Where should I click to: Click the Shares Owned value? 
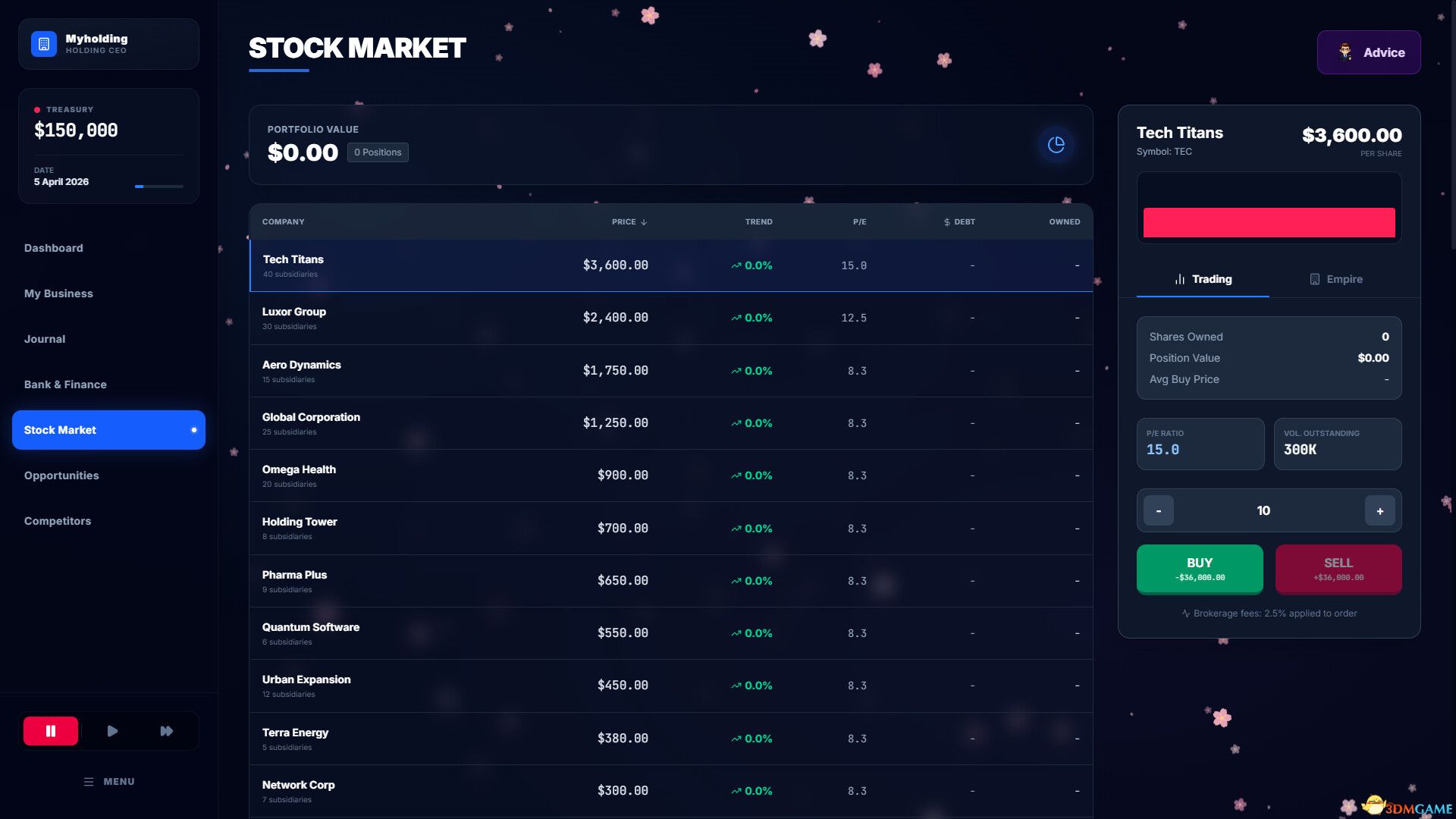coord(1385,337)
